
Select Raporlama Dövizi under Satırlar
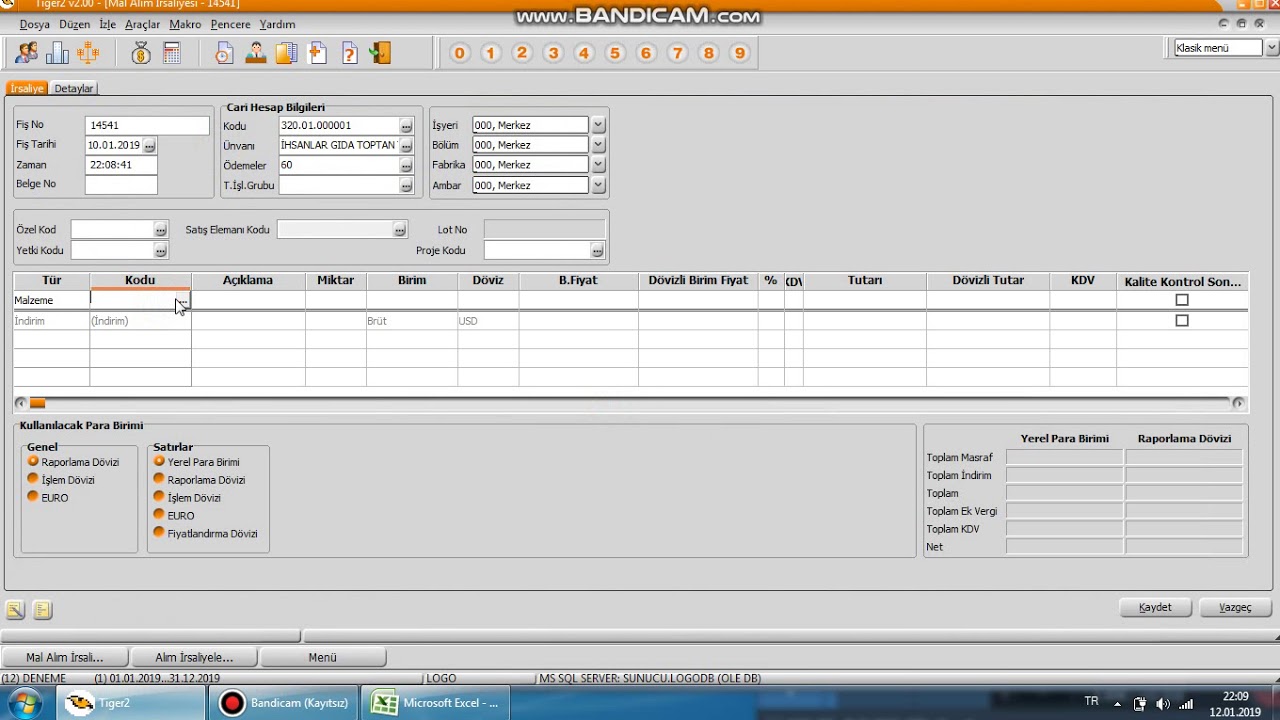pos(159,479)
